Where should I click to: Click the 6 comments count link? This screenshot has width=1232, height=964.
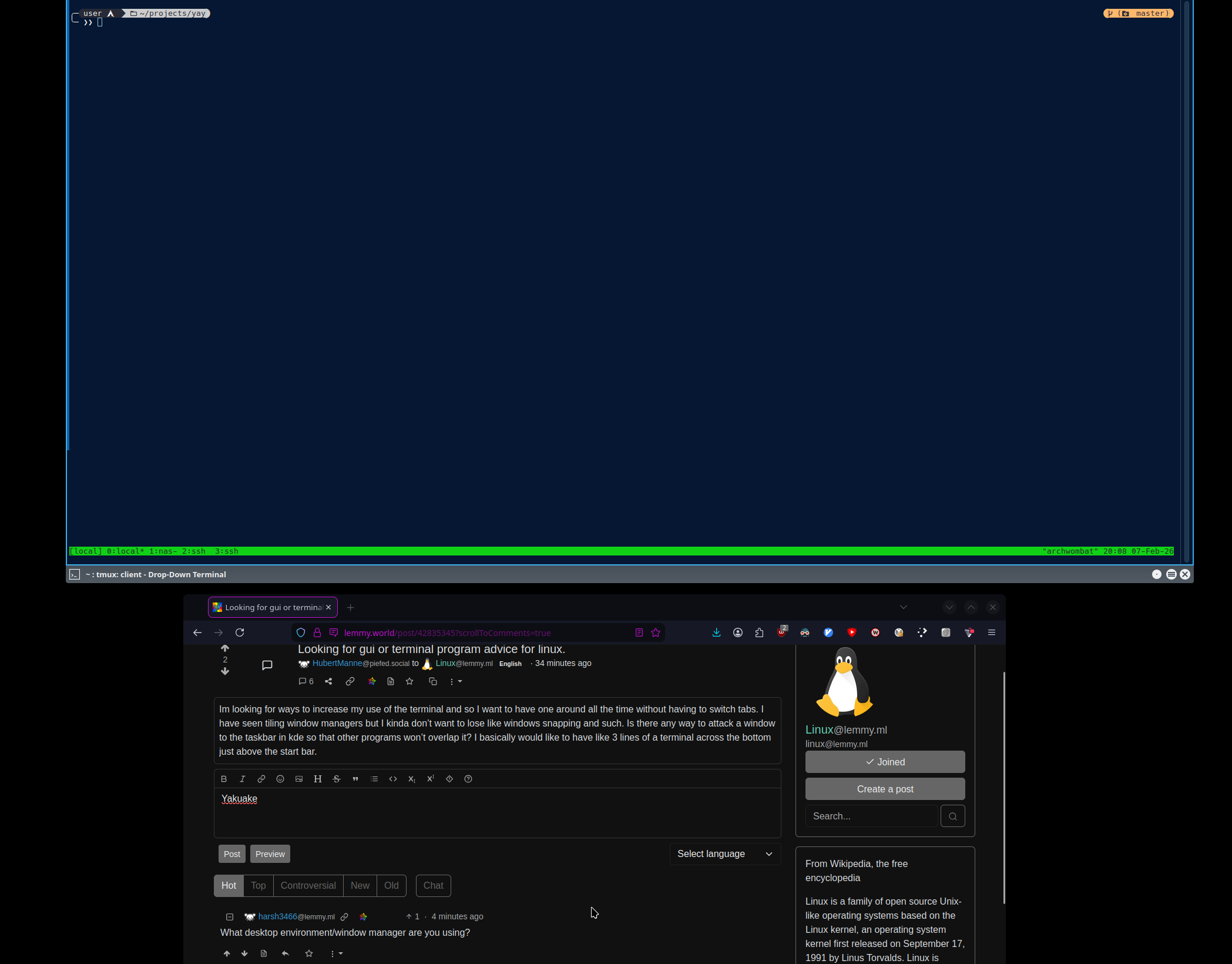click(306, 681)
